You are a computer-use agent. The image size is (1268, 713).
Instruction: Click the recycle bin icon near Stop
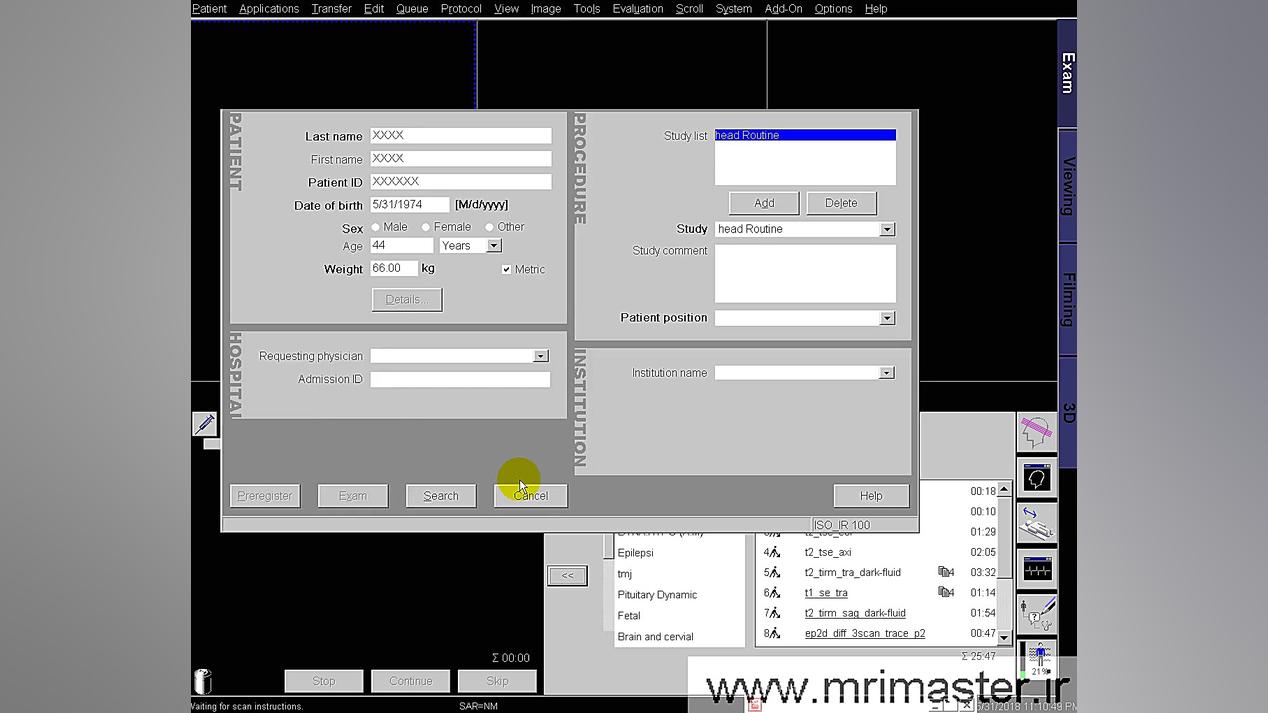[202, 681]
